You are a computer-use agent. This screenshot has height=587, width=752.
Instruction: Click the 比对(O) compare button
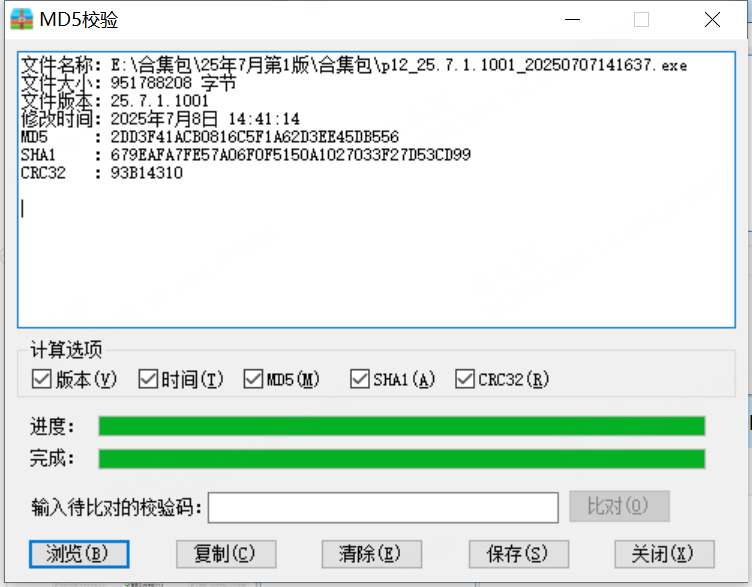(x=619, y=506)
